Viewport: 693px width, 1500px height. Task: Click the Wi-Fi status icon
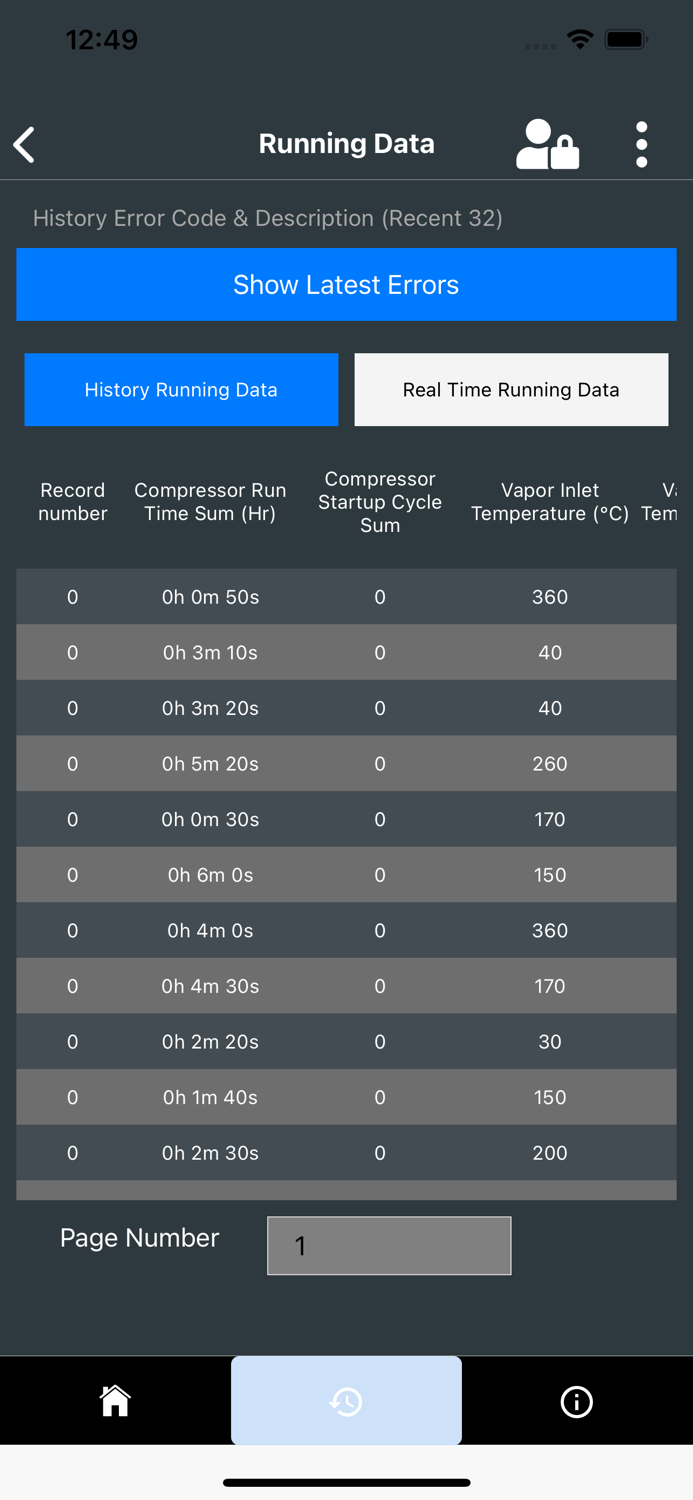click(579, 40)
